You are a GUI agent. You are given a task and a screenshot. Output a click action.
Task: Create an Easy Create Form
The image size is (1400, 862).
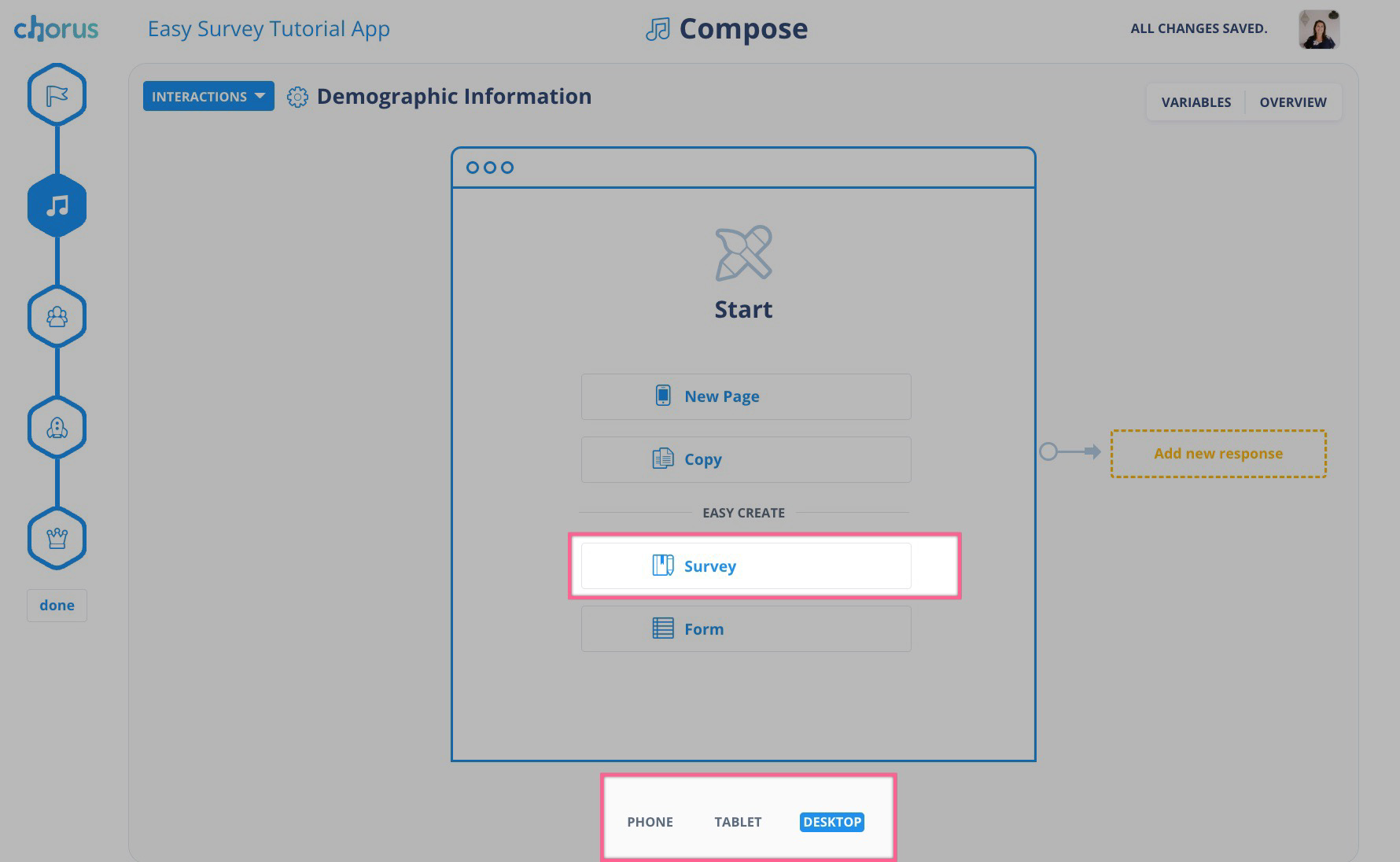[746, 629]
